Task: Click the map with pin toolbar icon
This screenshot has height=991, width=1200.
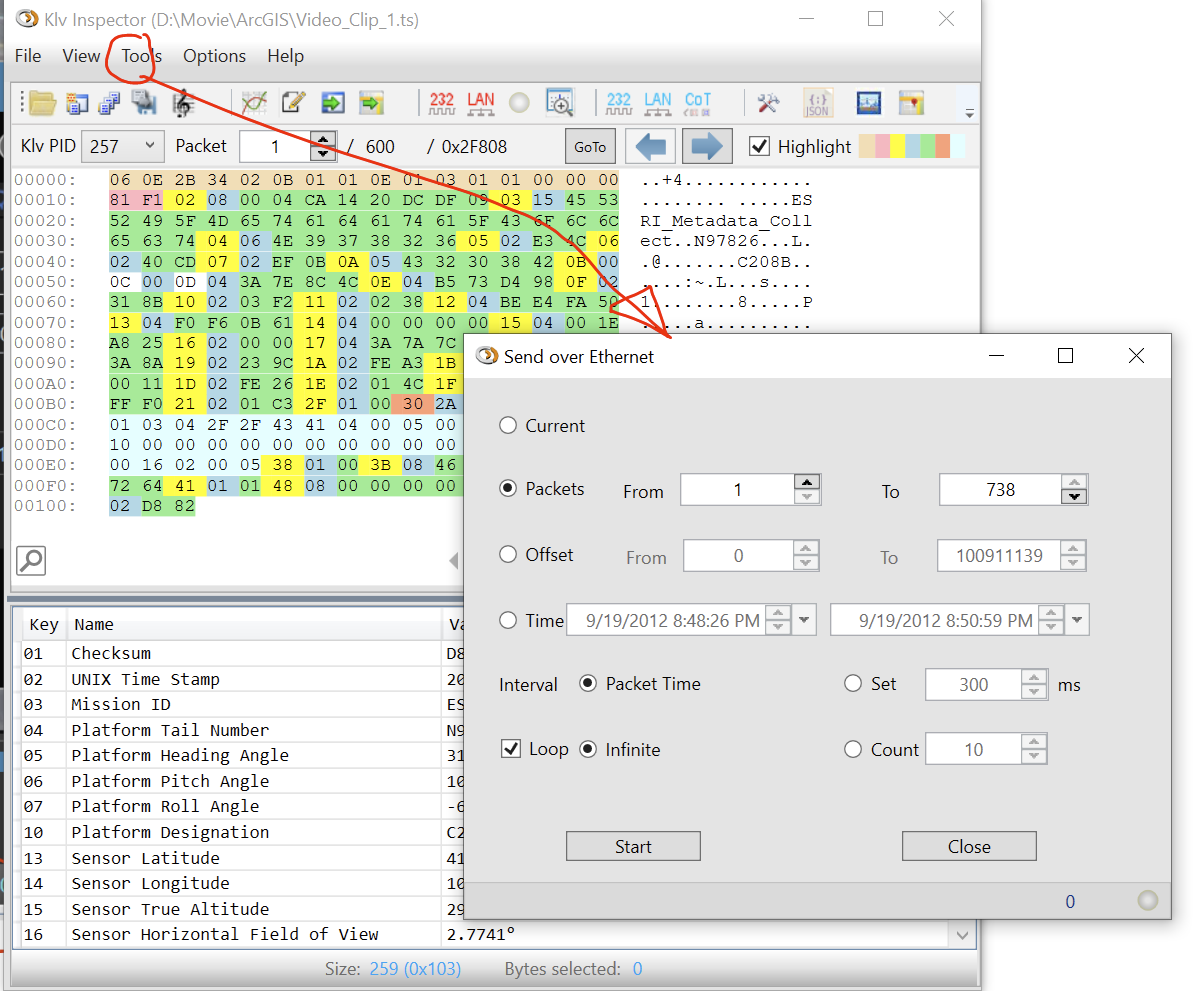Action: click(x=911, y=102)
